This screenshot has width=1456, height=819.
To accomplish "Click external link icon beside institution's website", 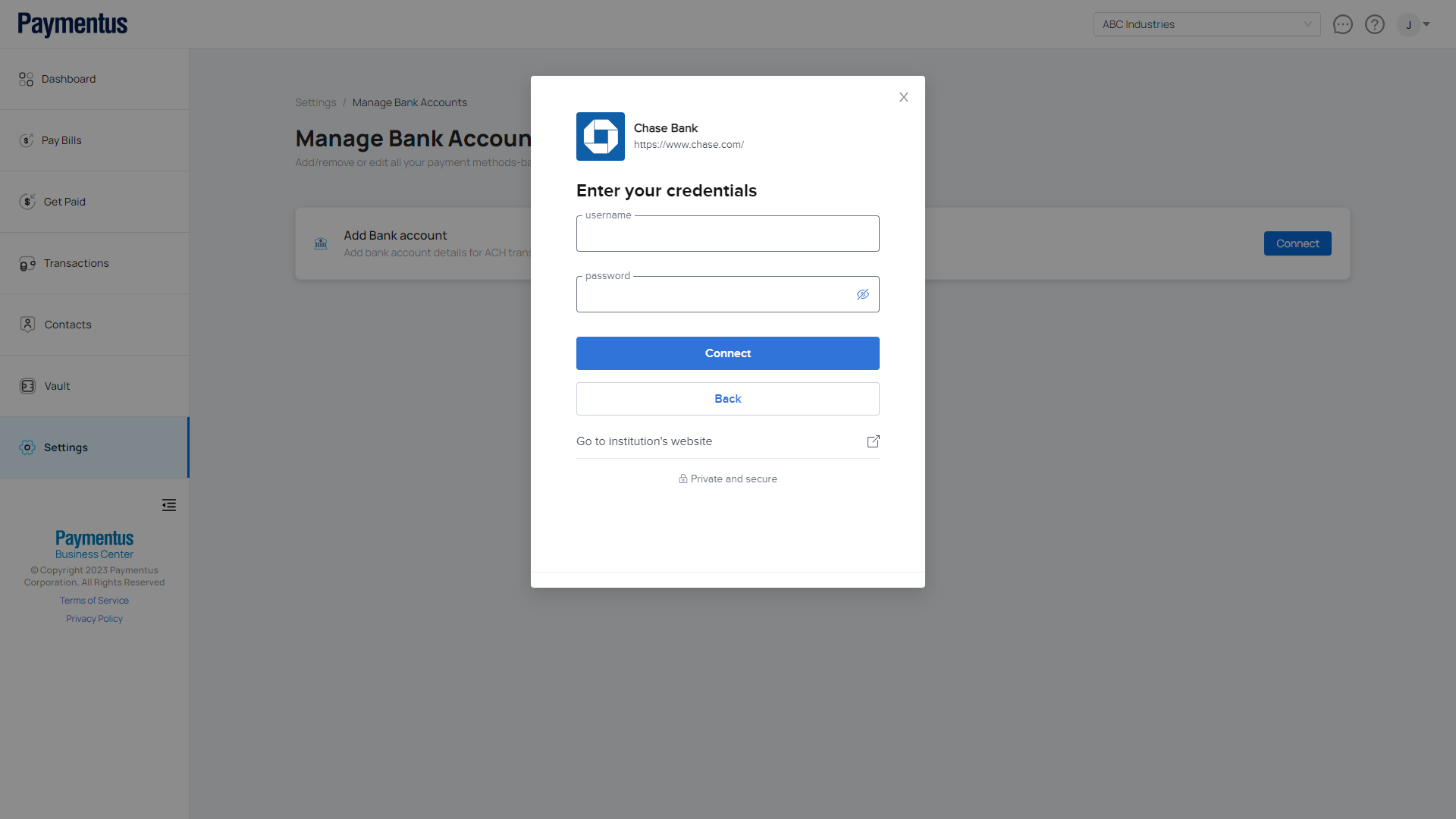I will pyautogui.click(x=873, y=441).
